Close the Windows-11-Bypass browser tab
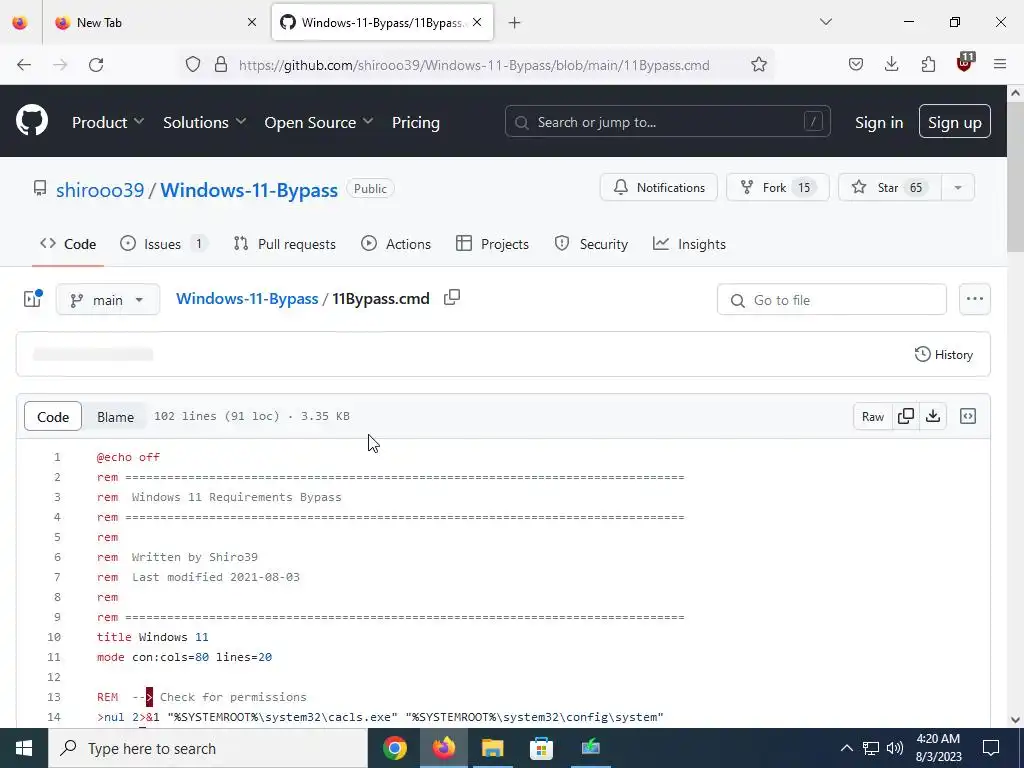 (x=477, y=23)
